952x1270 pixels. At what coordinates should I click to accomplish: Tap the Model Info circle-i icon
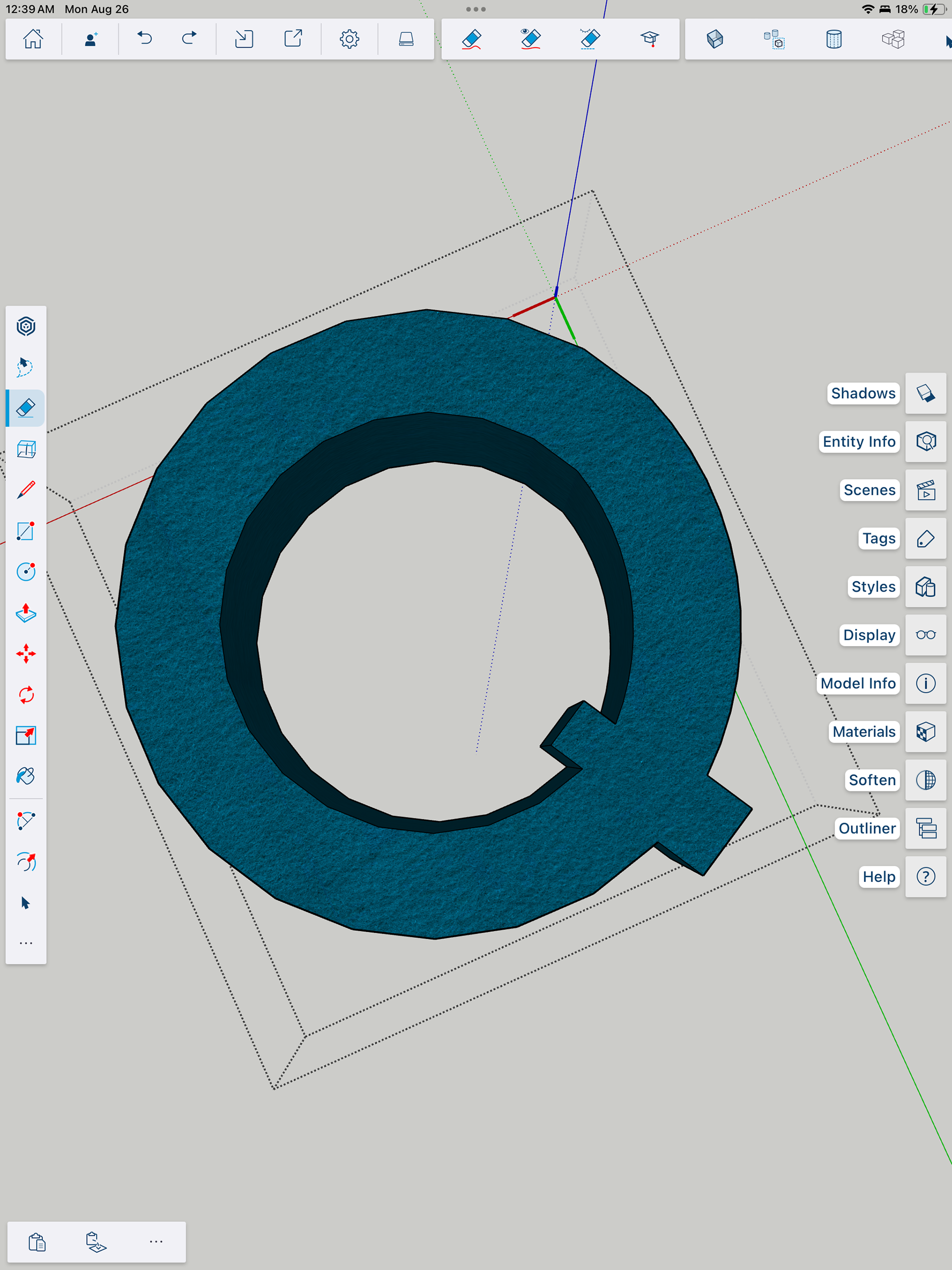pyautogui.click(x=926, y=683)
